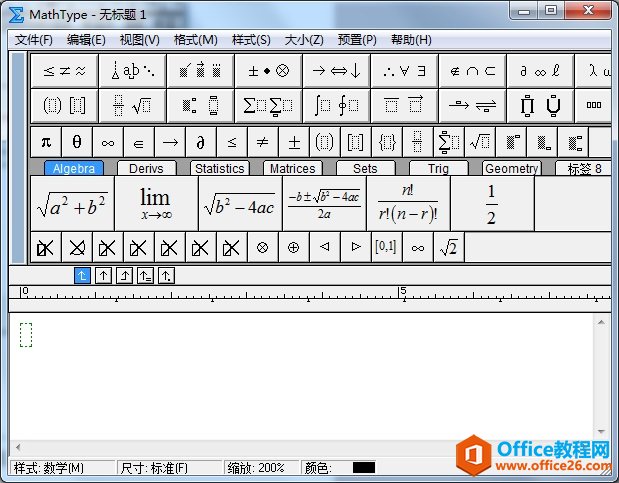Screen dimensions: 619x483
Task: Insert the theta symbol
Action: [x=77, y=142]
